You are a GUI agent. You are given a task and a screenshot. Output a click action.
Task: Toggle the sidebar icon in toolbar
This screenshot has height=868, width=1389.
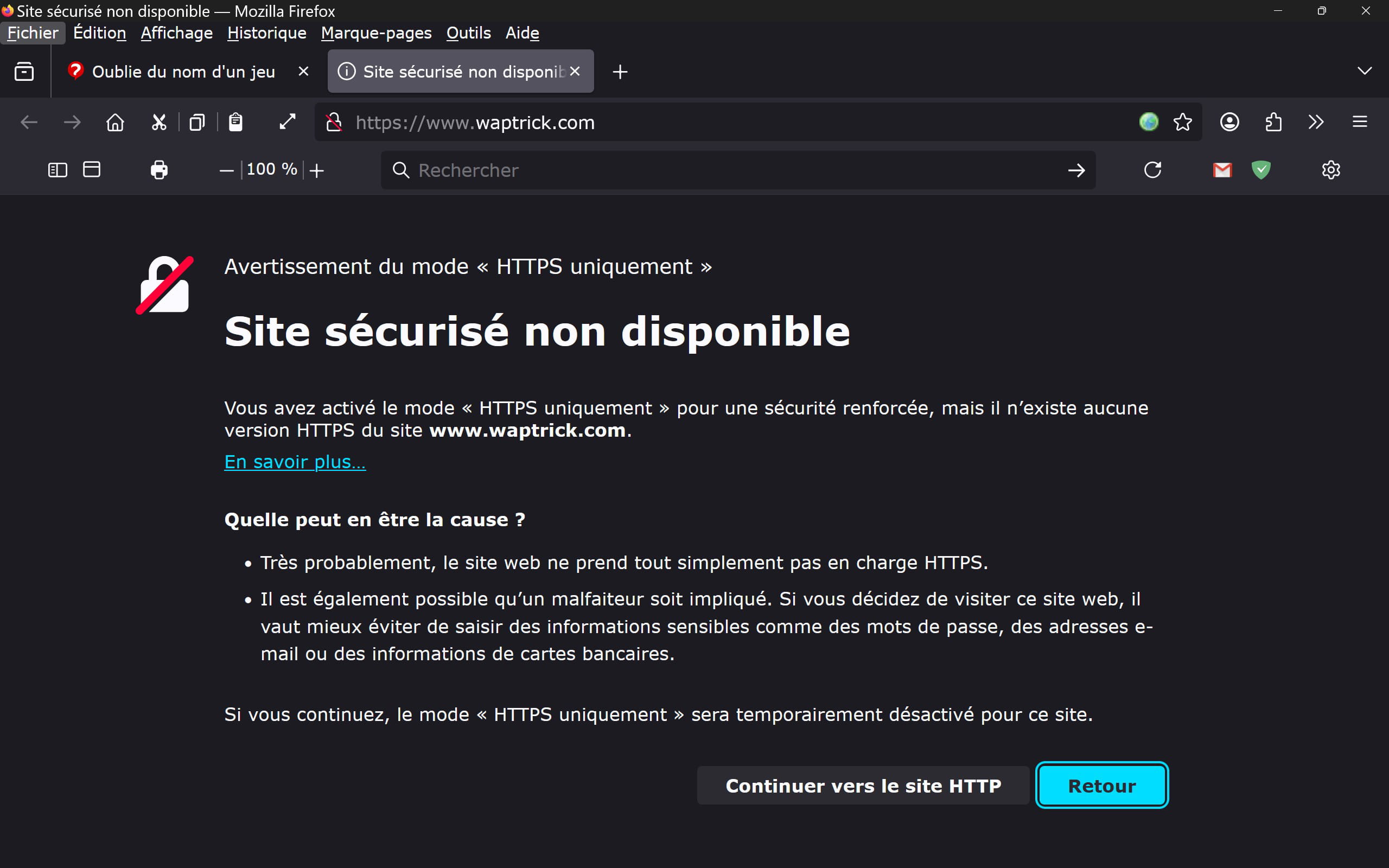pyautogui.click(x=58, y=170)
